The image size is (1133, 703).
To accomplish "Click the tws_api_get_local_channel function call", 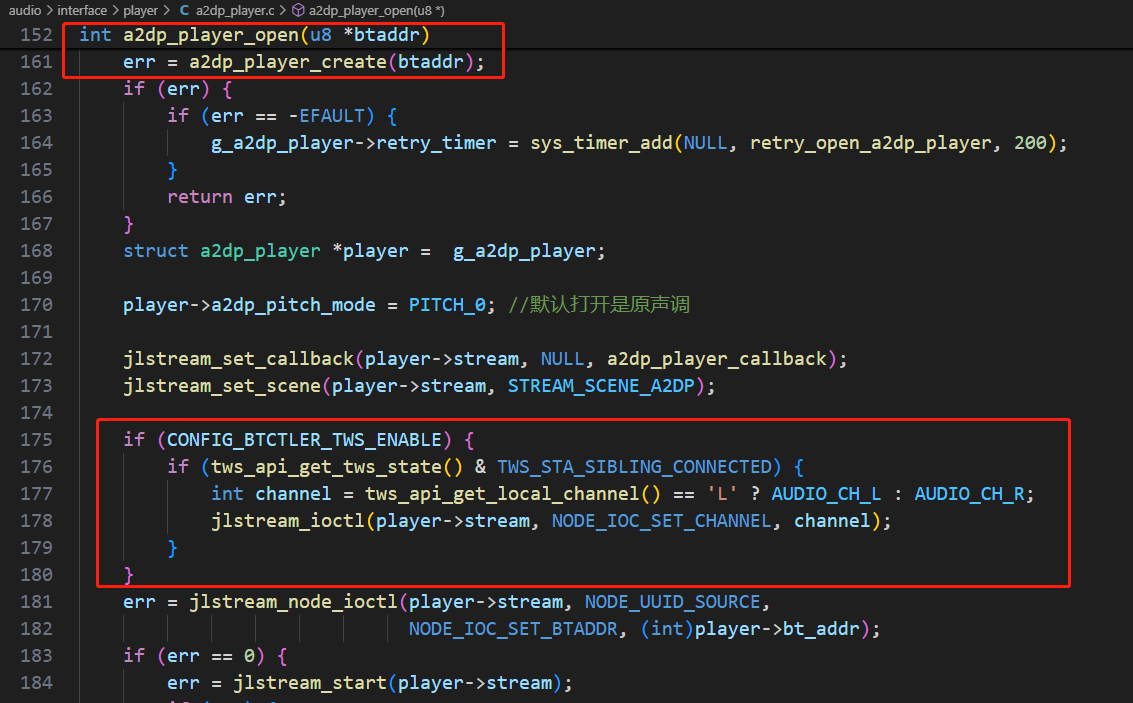I will coord(502,494).
